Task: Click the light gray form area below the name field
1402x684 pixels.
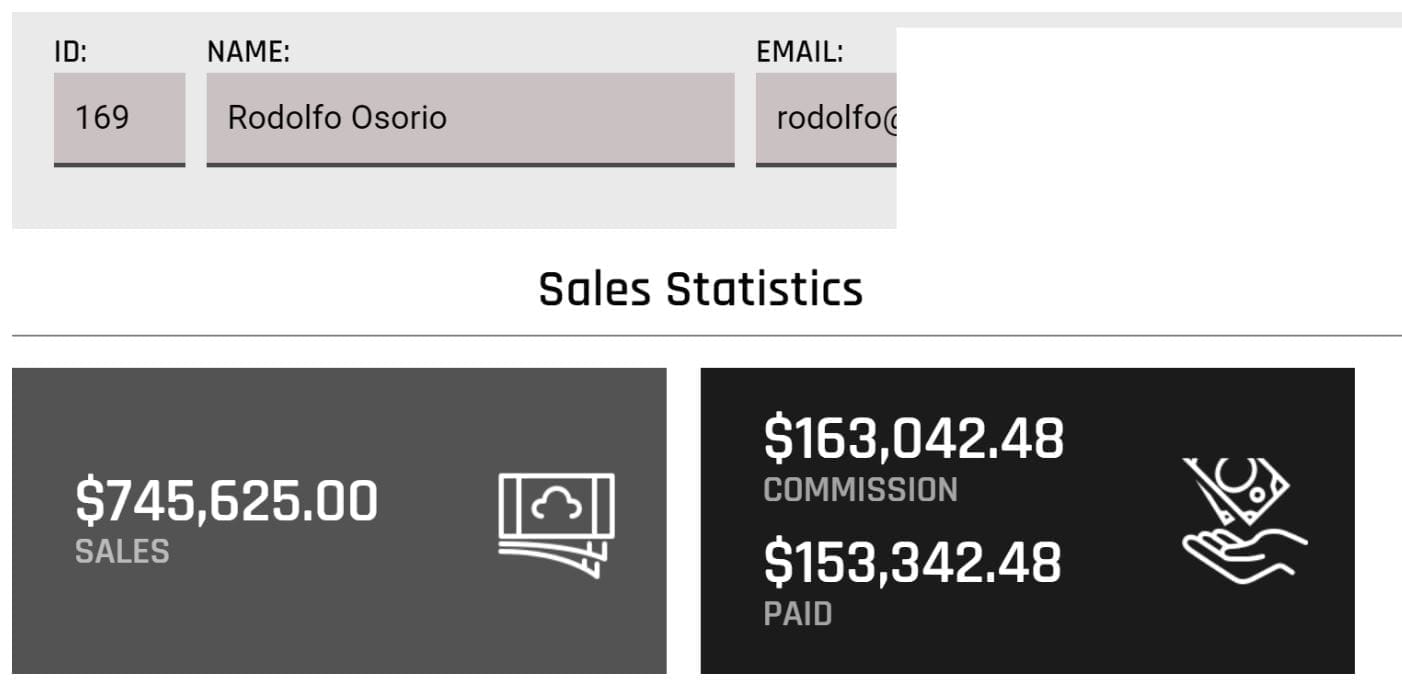Action: pos(470,198)
